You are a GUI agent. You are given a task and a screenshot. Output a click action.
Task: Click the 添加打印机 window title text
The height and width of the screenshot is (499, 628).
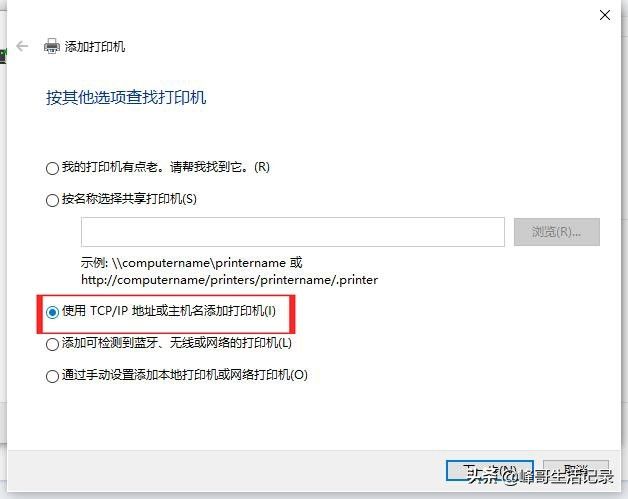point(95,46)
